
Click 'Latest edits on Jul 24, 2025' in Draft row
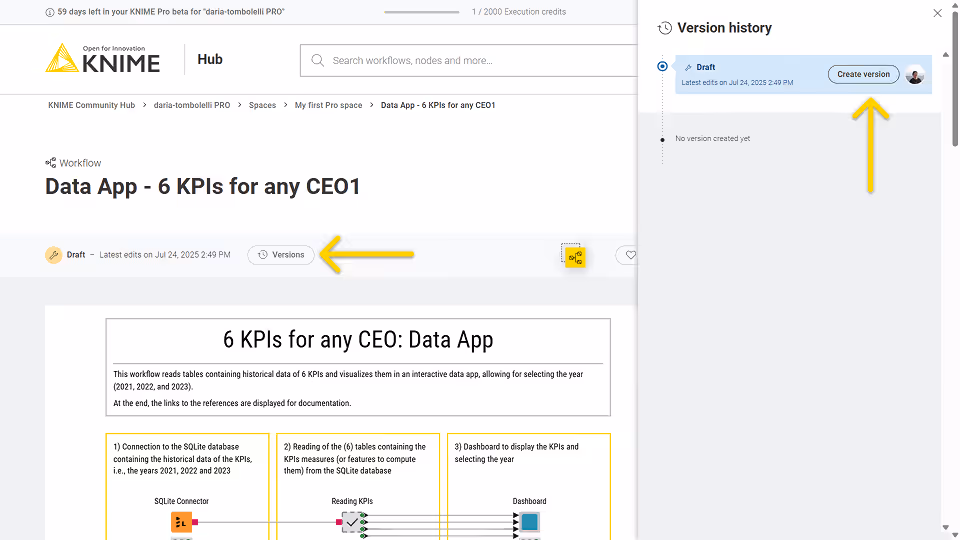pyautogui.click(x=737, y=83)
